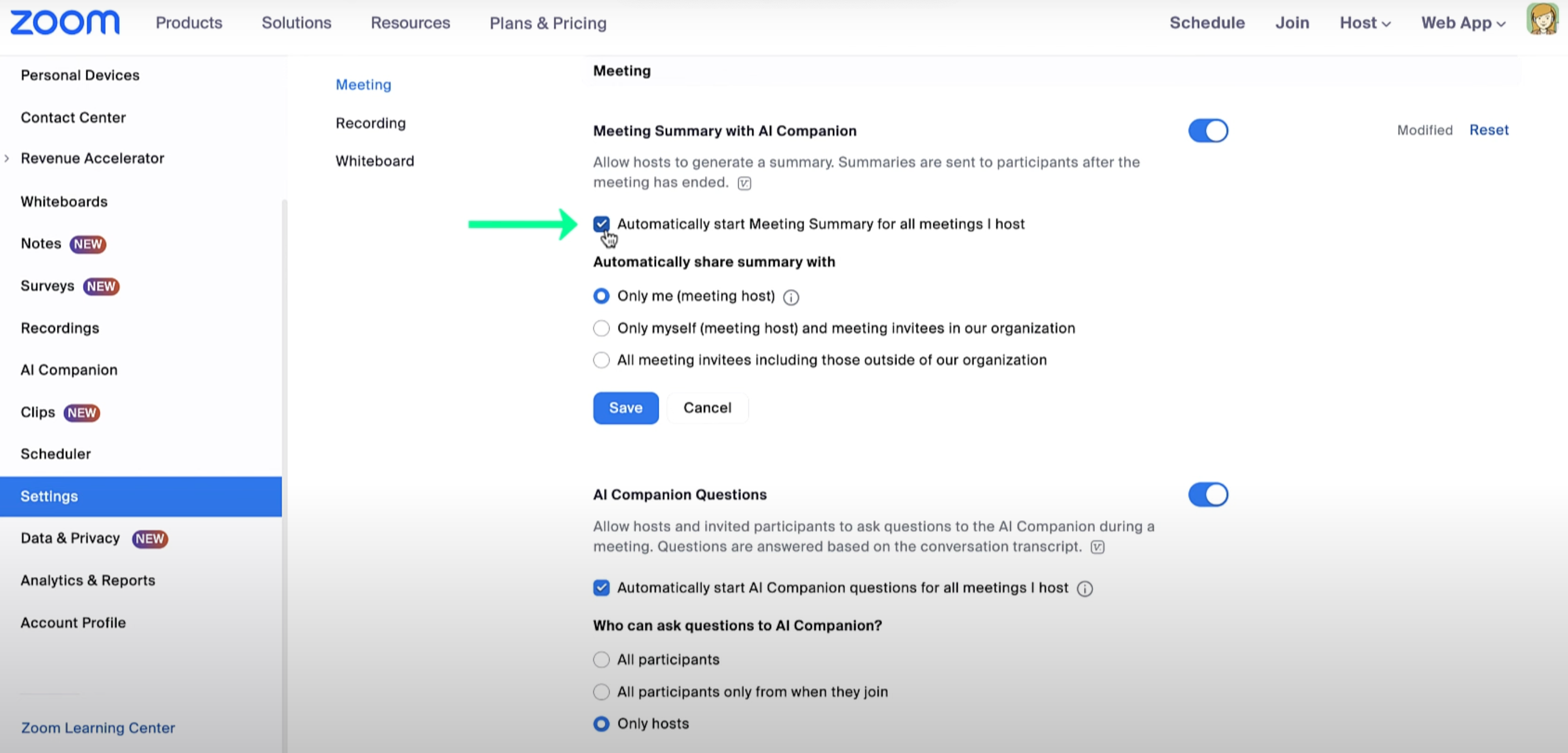Choose All participants only from when they join
1568x753 pixels.
click(x=601, y=692)
